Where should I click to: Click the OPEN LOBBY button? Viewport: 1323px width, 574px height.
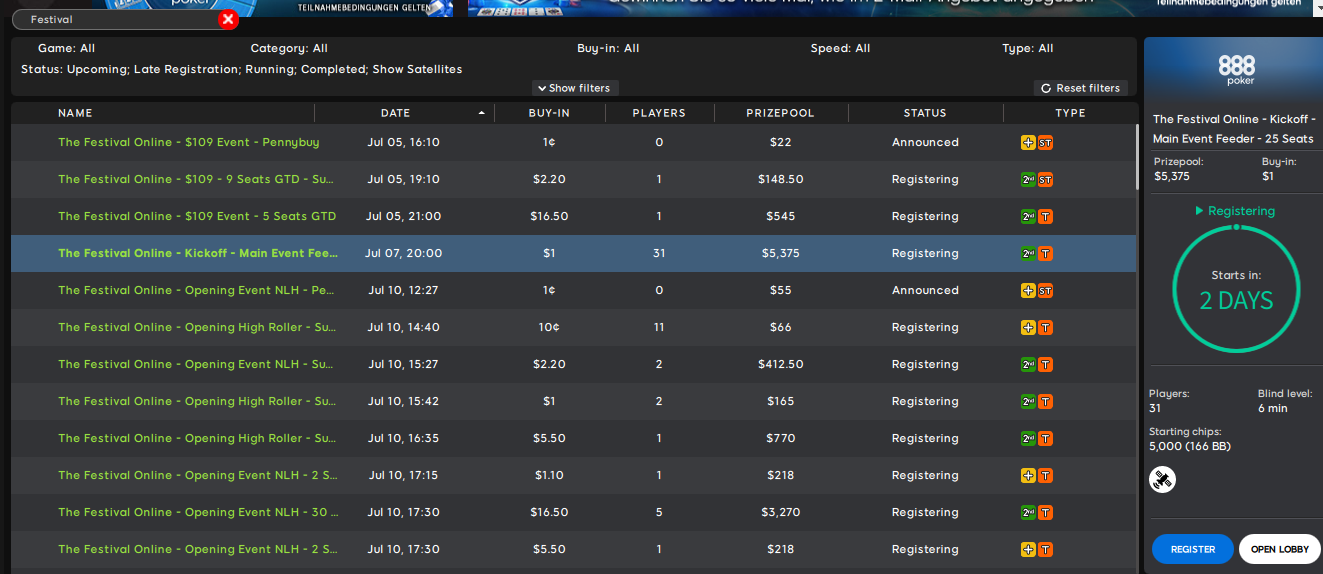pos(1280,549)
